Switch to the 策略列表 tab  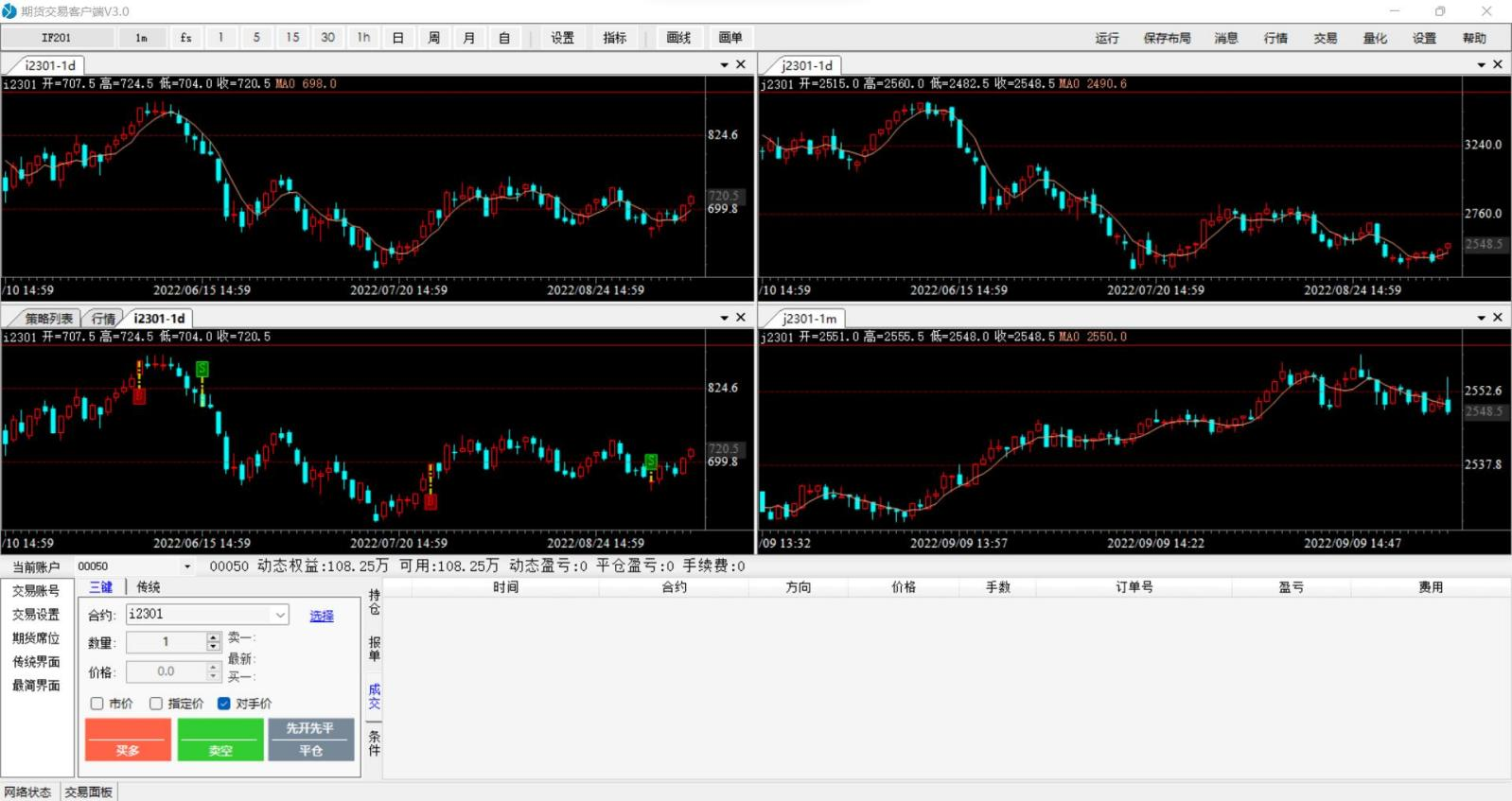47,319
